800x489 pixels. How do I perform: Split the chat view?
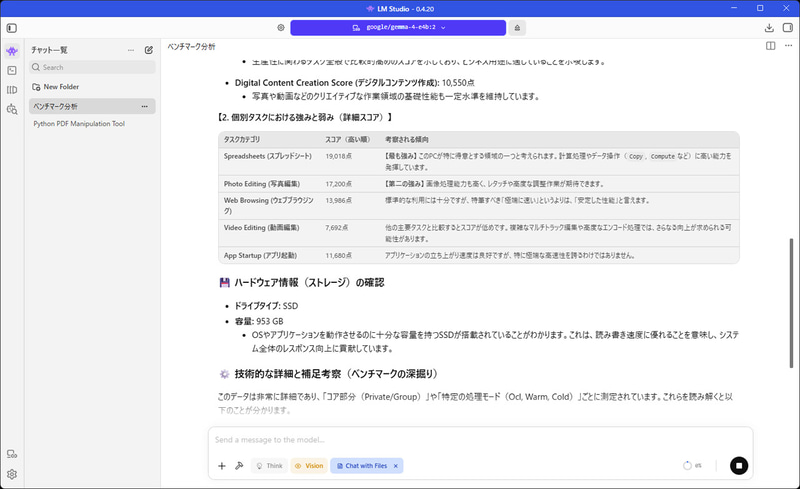[770, 46]
